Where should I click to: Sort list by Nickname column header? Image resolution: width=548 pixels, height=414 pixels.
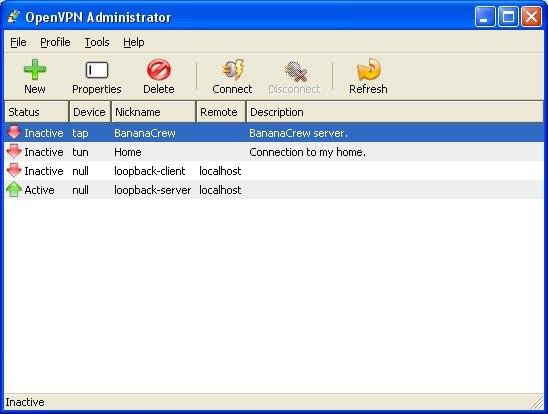pyautogui.click(x=153, y=112)
